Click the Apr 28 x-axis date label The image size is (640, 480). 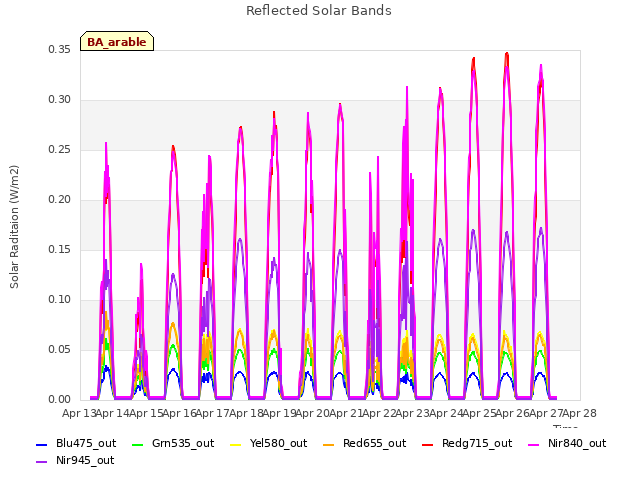click(x=580, y=413)
